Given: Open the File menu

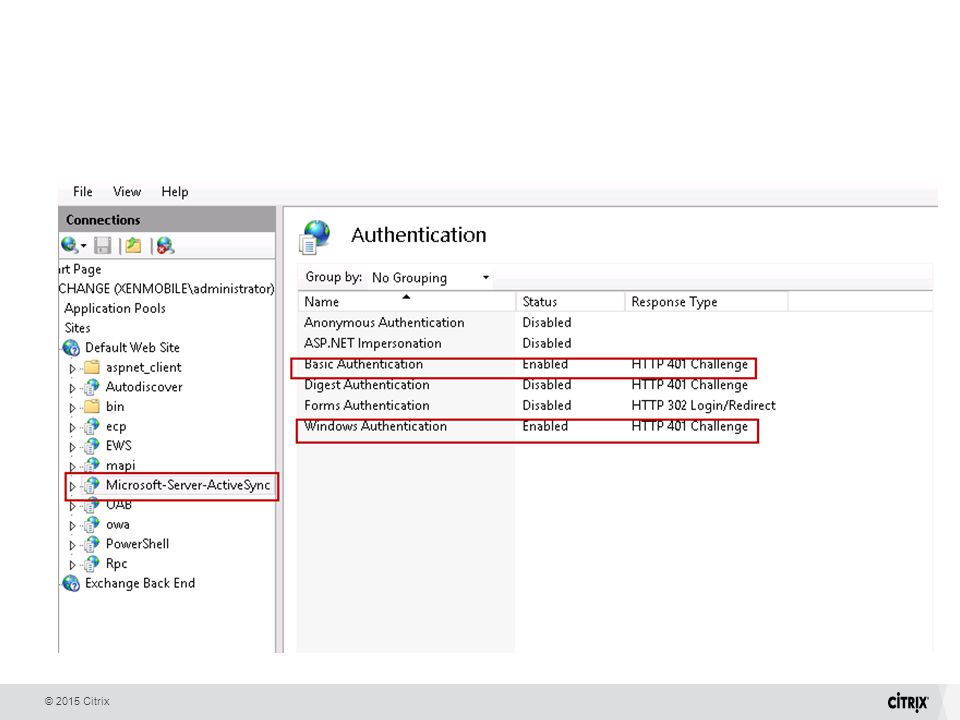Looking at the screenshot, I should (x=82, y=192).
